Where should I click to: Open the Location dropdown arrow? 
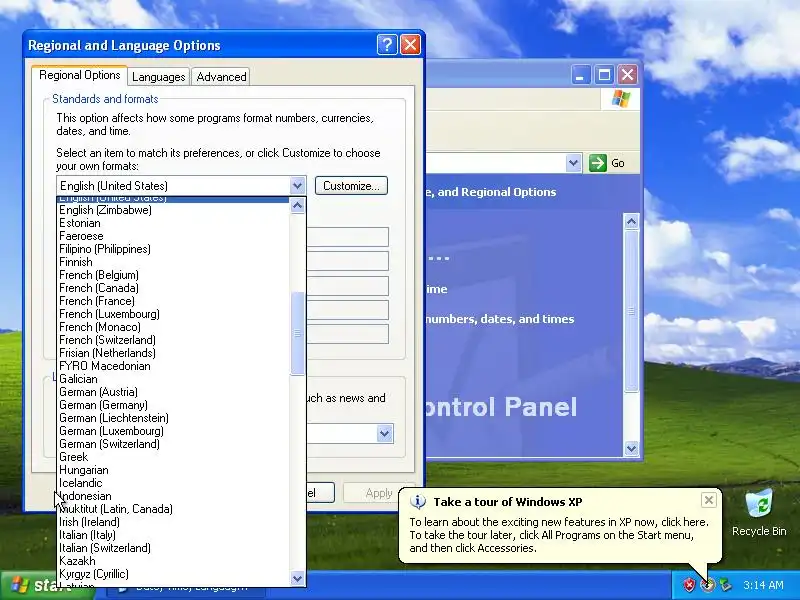(385, 434)
